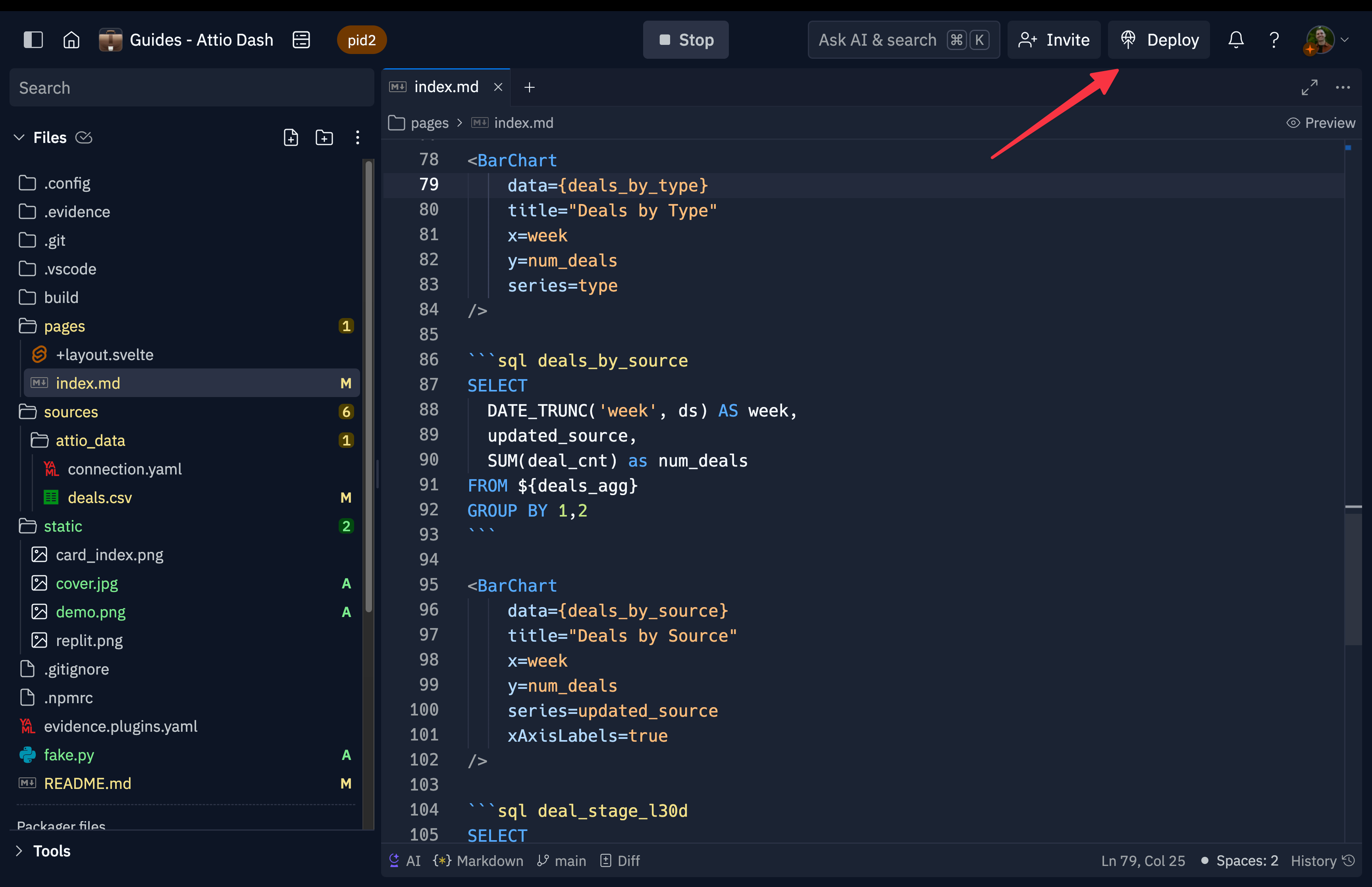This screenshot has width=1372, height=887.
Task: Open the file tree overflow menu (three dots)
Action: pos(358,137)
